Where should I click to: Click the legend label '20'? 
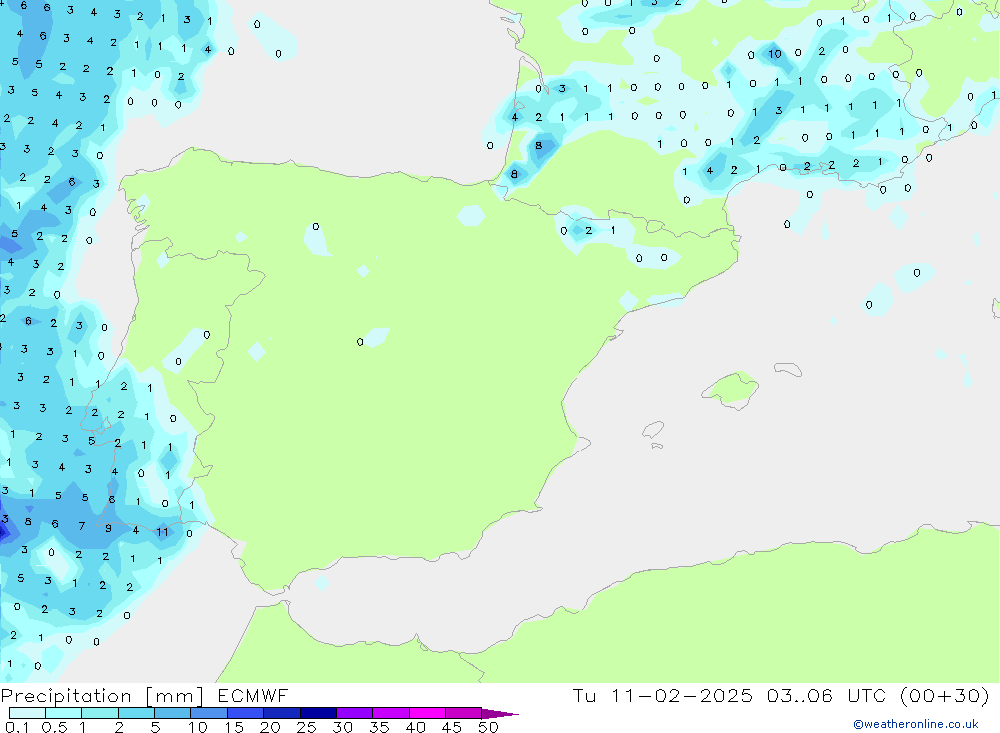[x=270, y=727]
